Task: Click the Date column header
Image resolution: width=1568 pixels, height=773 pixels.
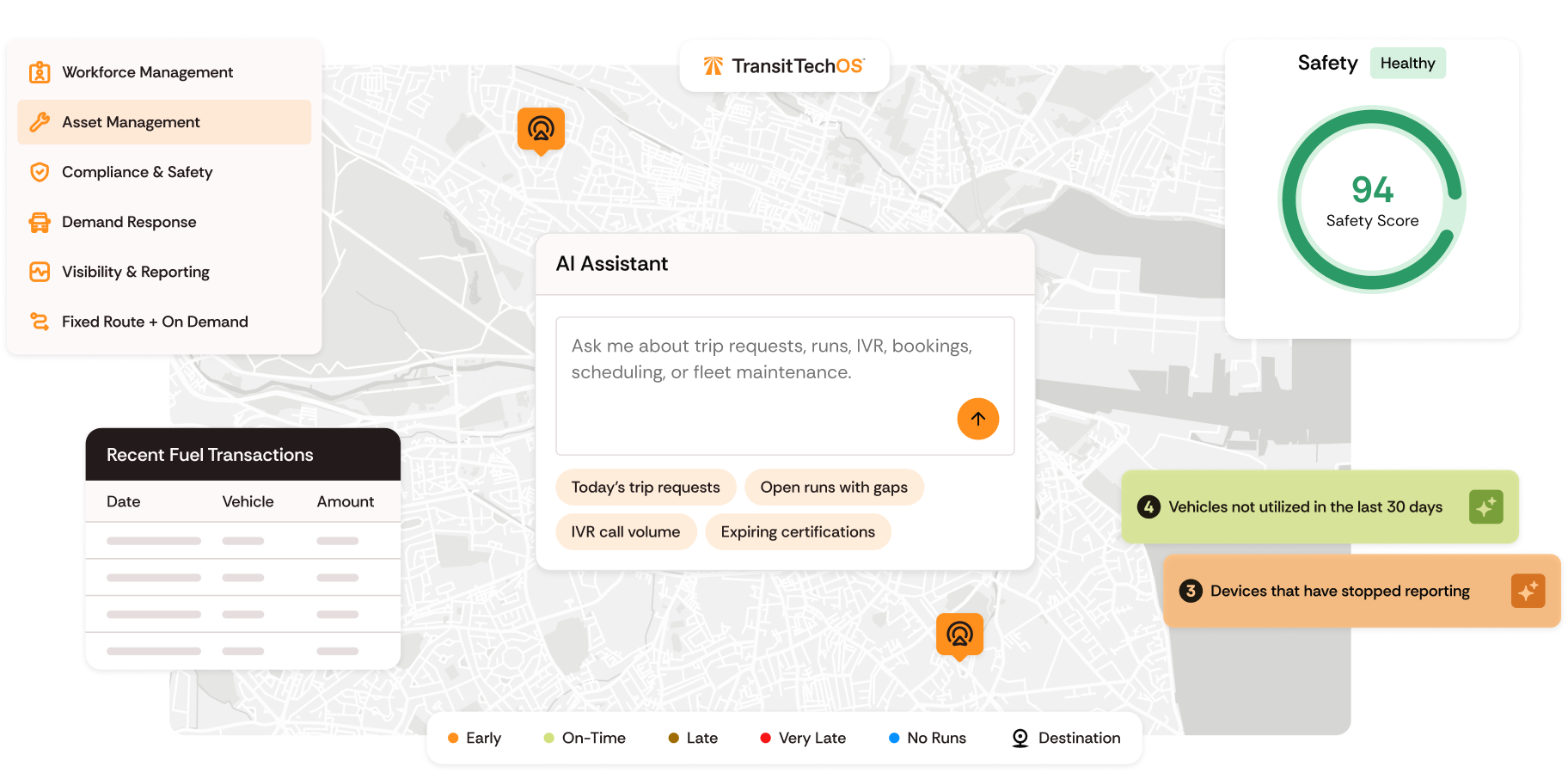Action: [x=124, y=501]
